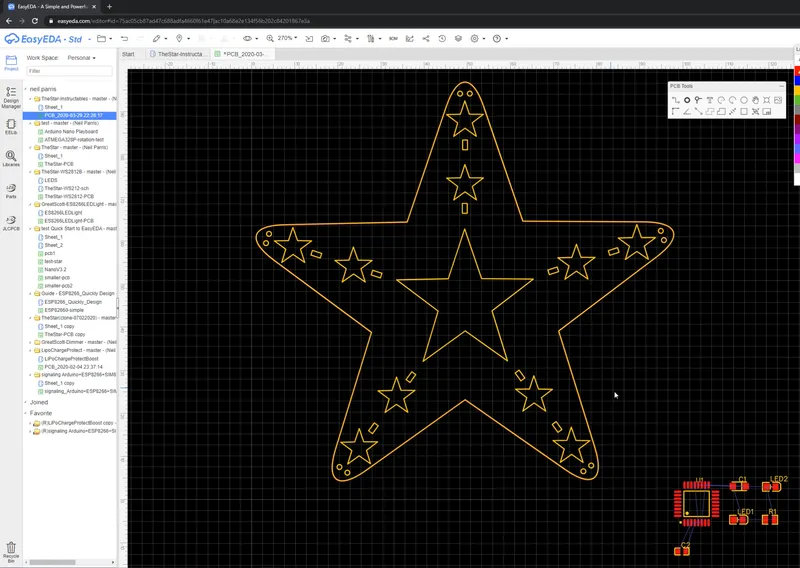Image resolution: width=800 pixels, height=568 pixels.
Task: Open the Design Manager panel
Action: pyautogui.click(x=11, y=96)
